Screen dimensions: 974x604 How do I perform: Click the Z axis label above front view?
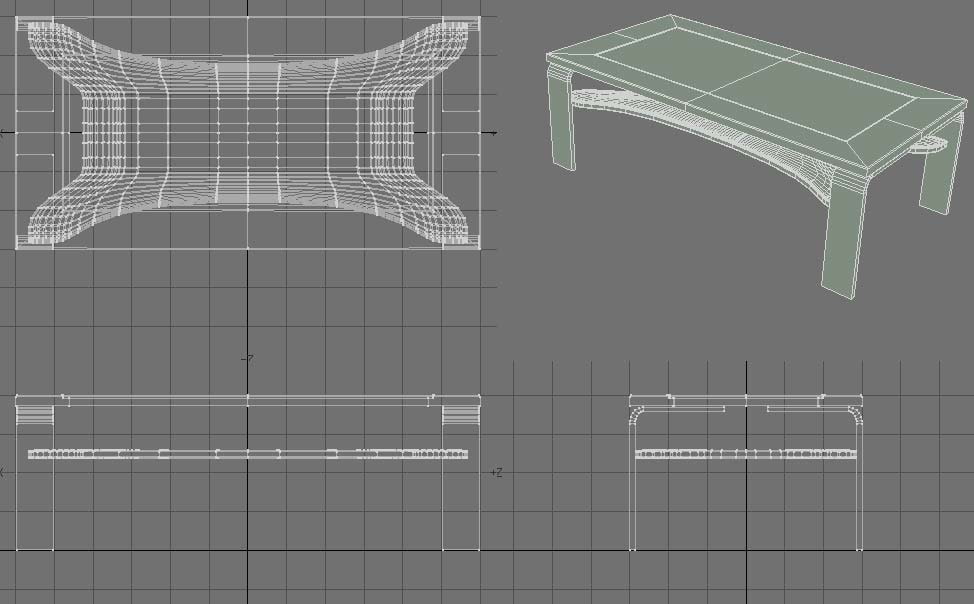(248, 359)
